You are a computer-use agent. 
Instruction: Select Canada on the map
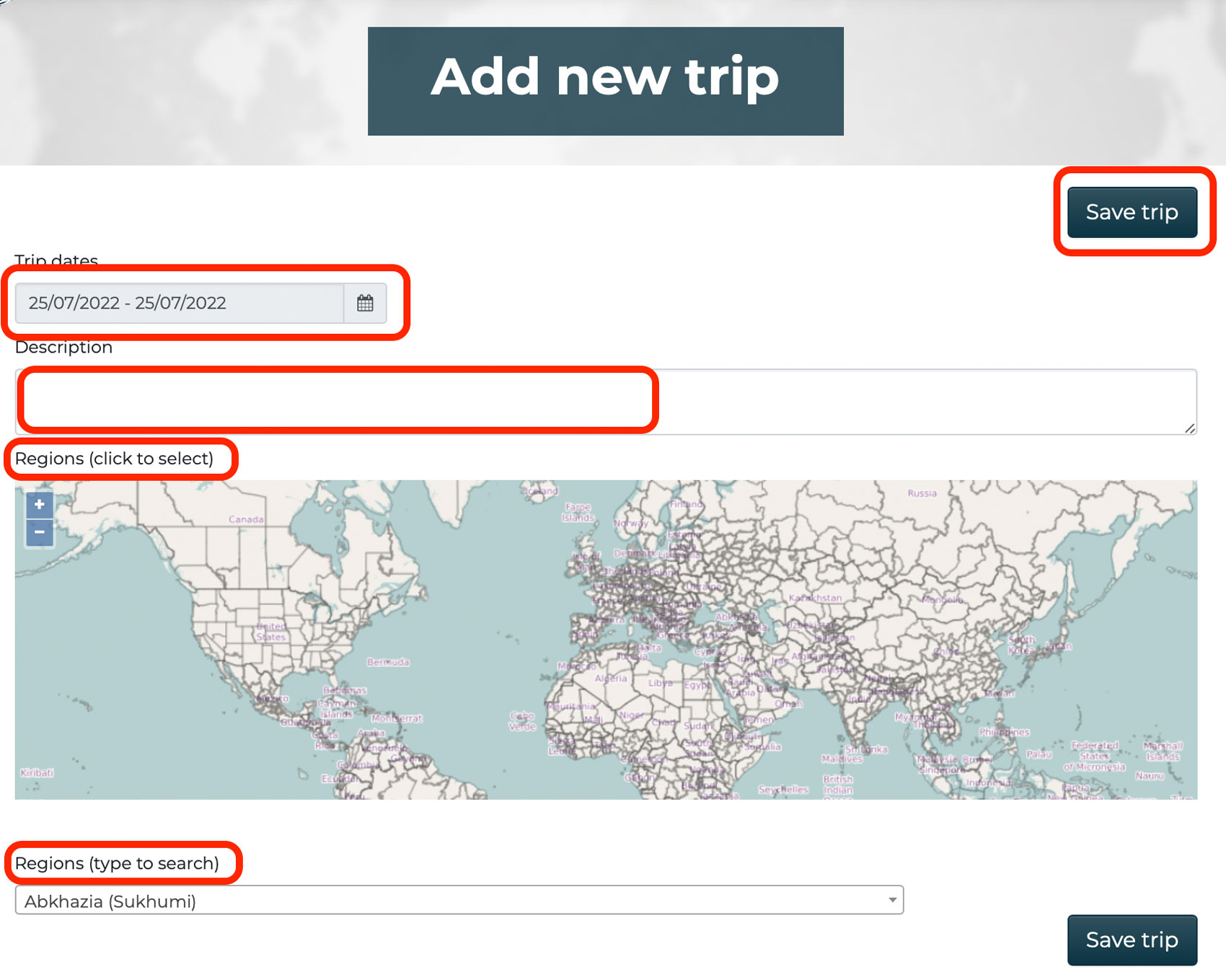click(246, 519)
